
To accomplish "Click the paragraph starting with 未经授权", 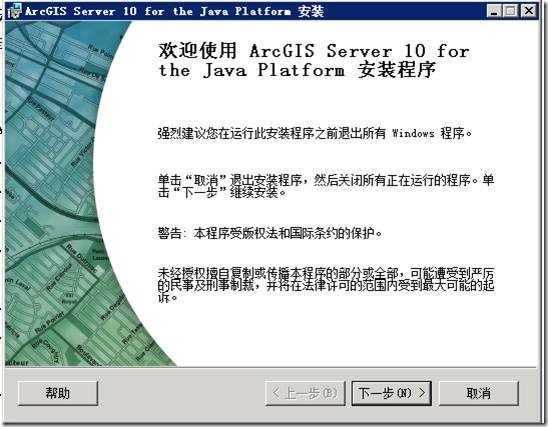I will [326, 285].
